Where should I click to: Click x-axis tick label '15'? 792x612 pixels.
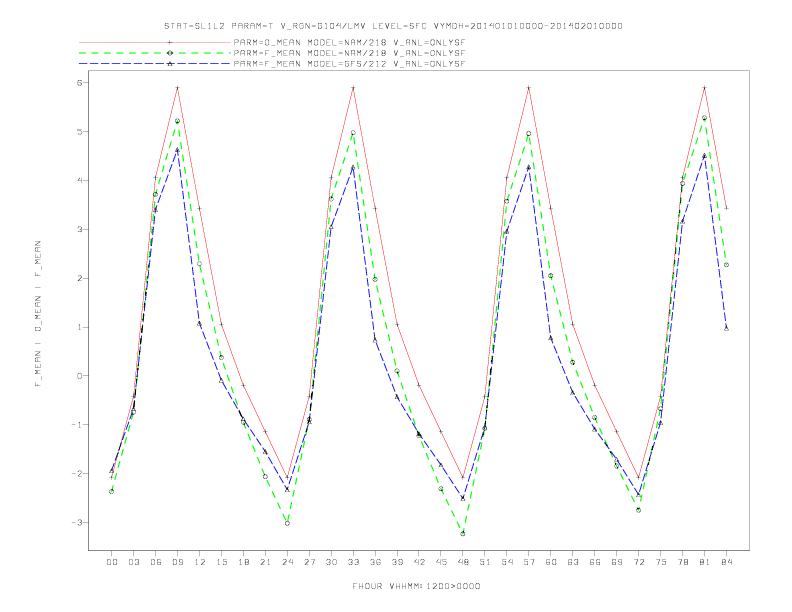[x=221, y=562]
